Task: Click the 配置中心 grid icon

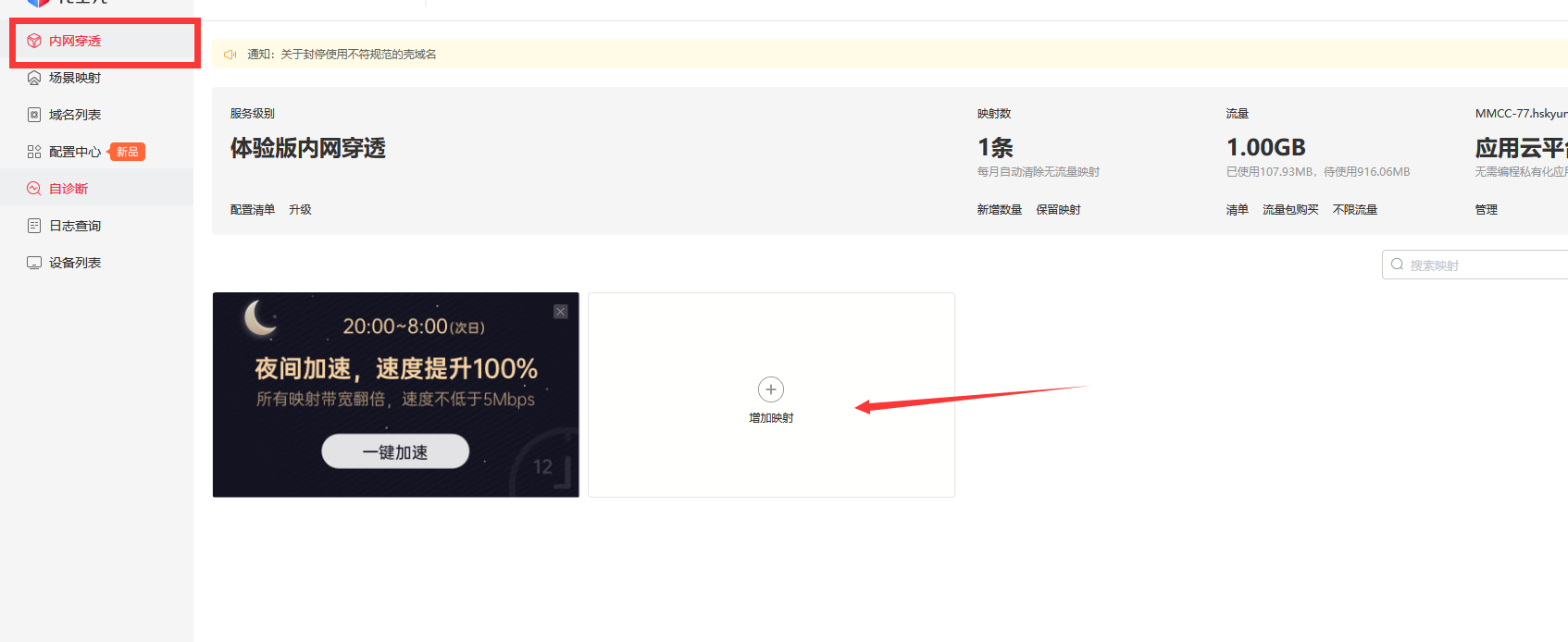Action: point(34,152)
